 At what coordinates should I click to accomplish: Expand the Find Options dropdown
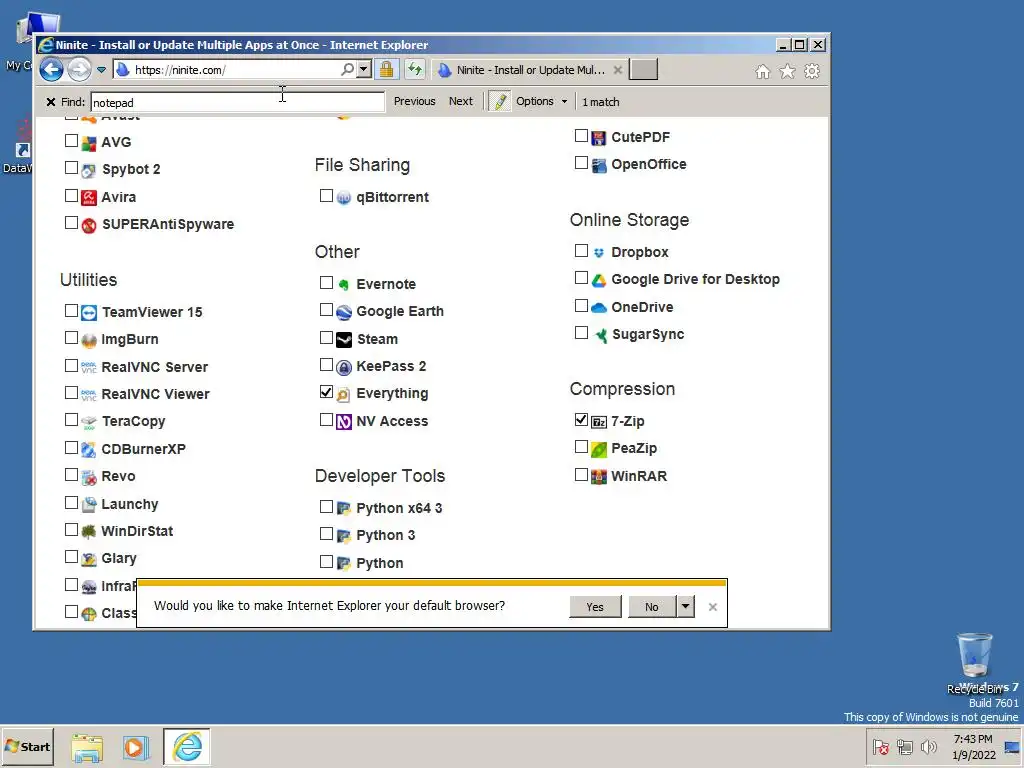(x=564, y=102)
